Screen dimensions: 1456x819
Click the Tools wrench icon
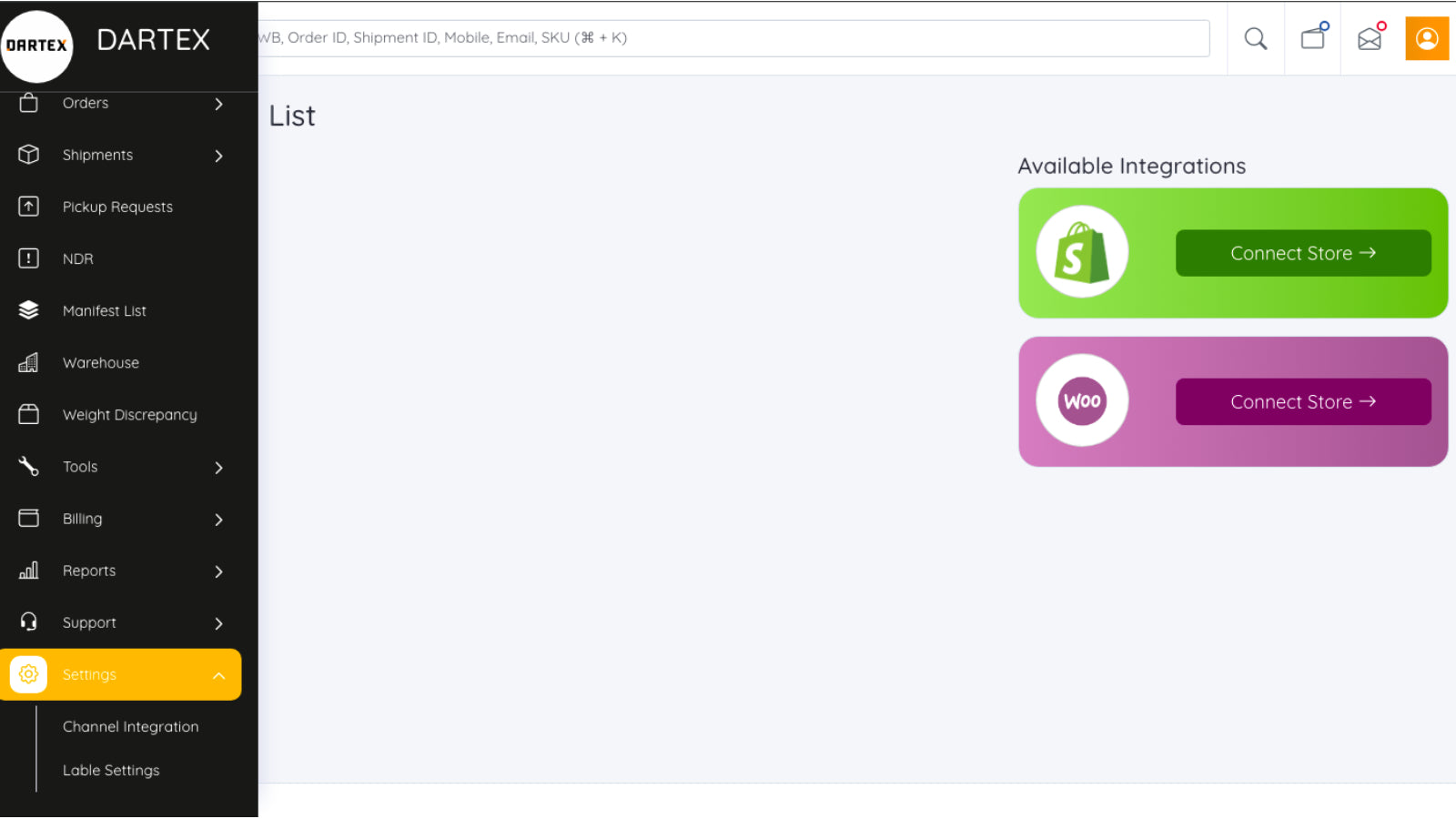(29, 467)
